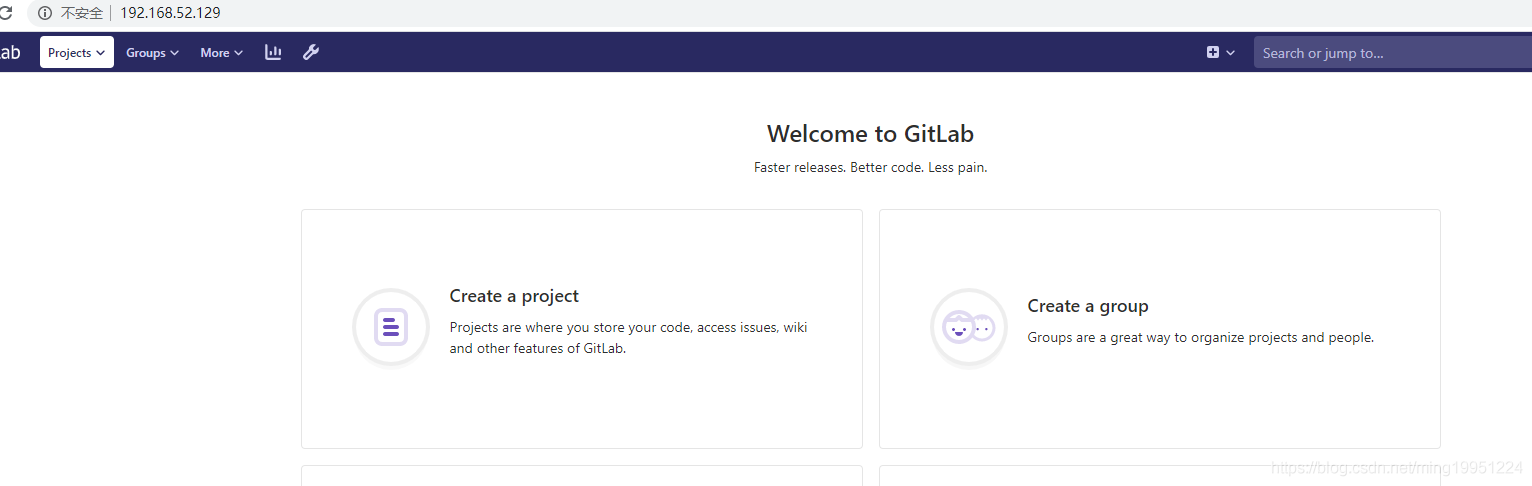
Task: Expand the Groups dropdown menu
Action: 152,52
